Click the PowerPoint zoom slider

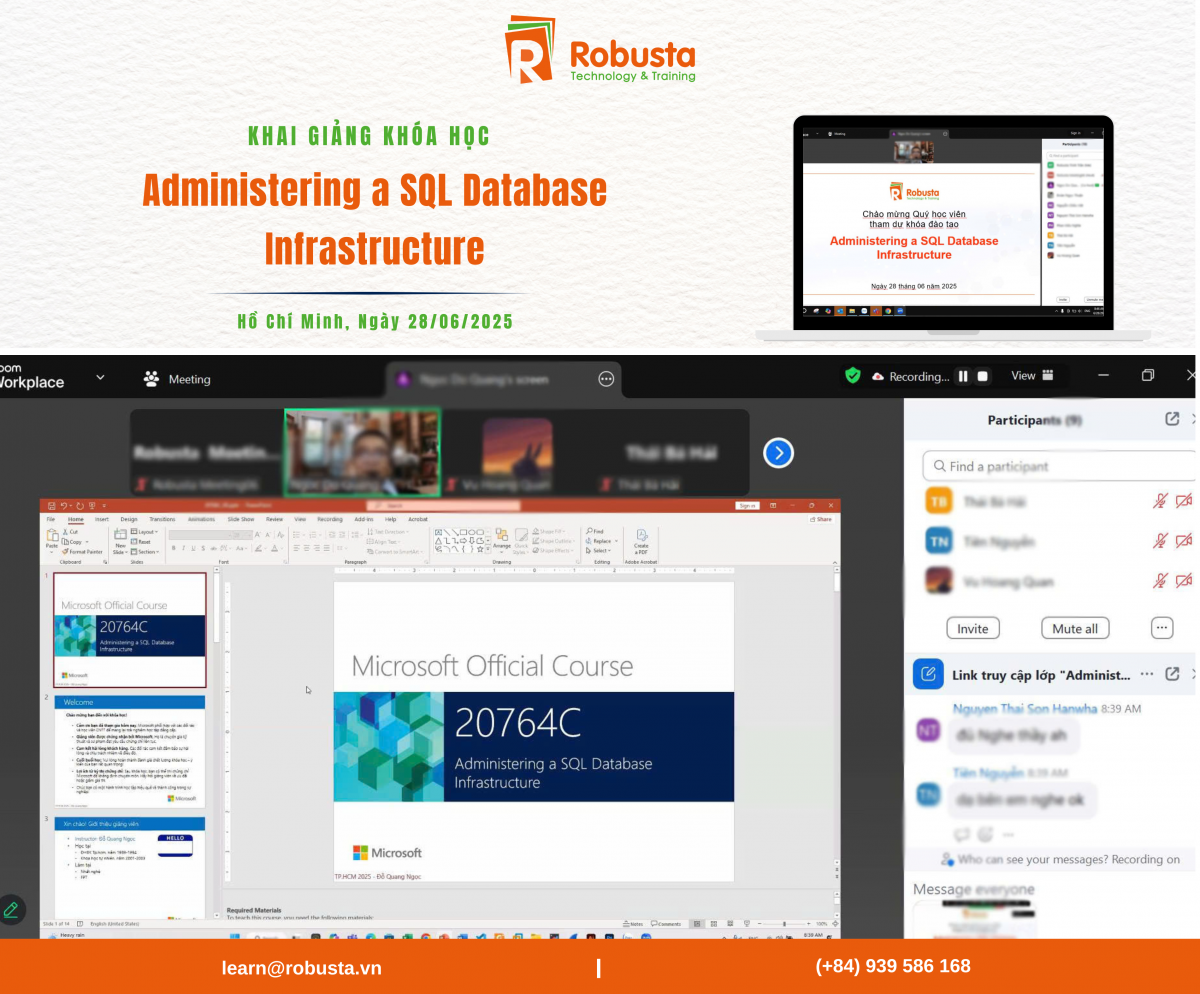tap(785, 924)
